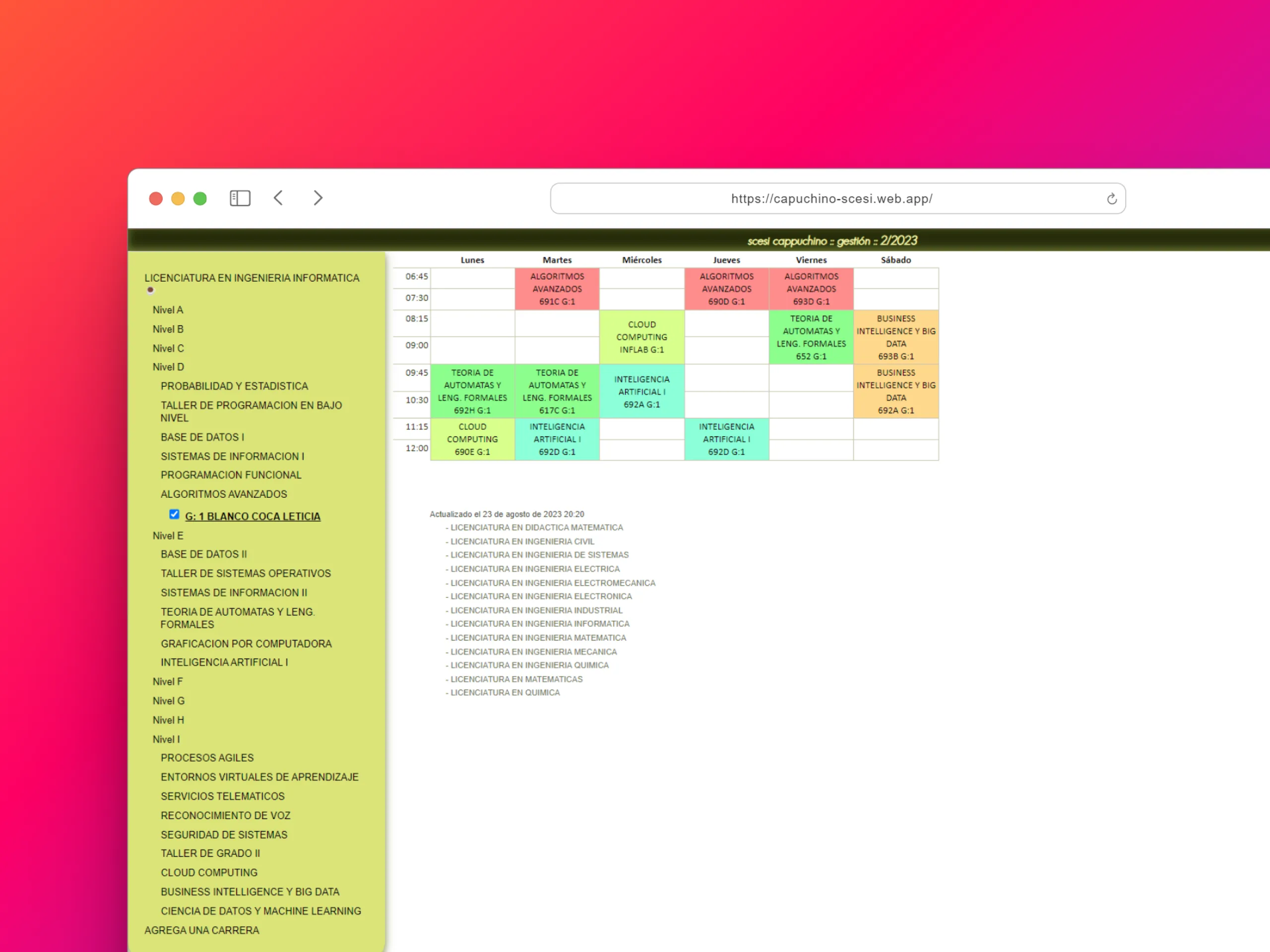Click the CLOUD COMPUTING INFLAB block on Miércoles
This screenshot has width=1270, height=952.
[x=642, y=337]
